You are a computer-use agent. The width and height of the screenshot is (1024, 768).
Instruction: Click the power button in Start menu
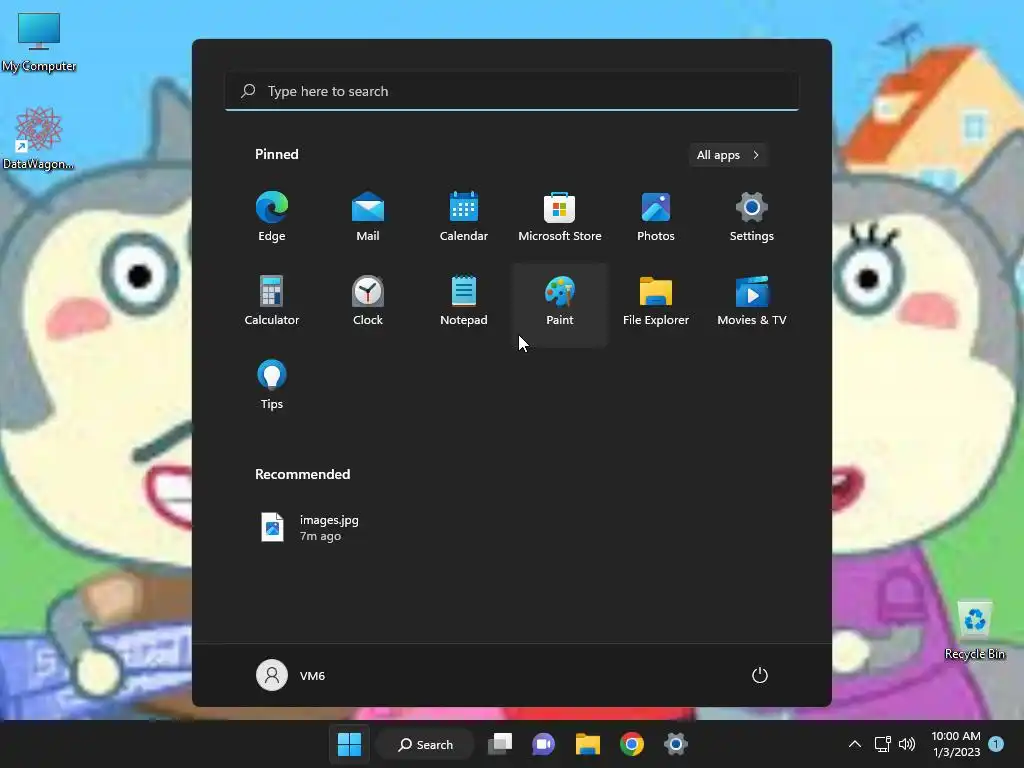click(x=760, y=675)
